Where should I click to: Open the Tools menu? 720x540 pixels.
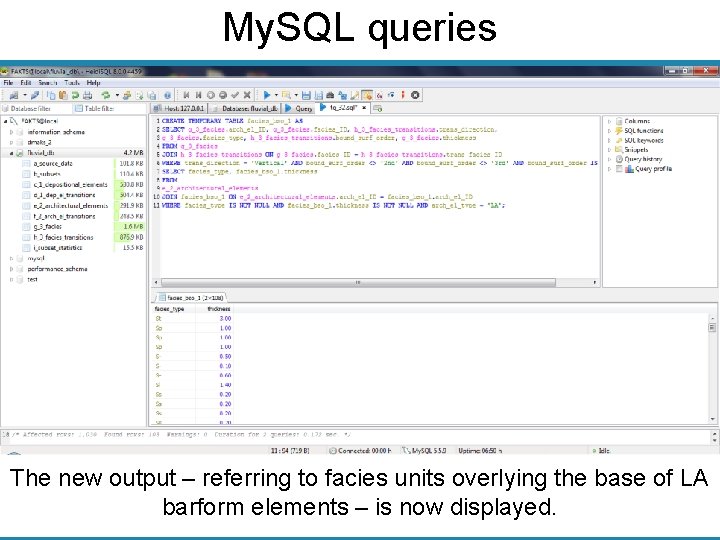pos(72,83)
